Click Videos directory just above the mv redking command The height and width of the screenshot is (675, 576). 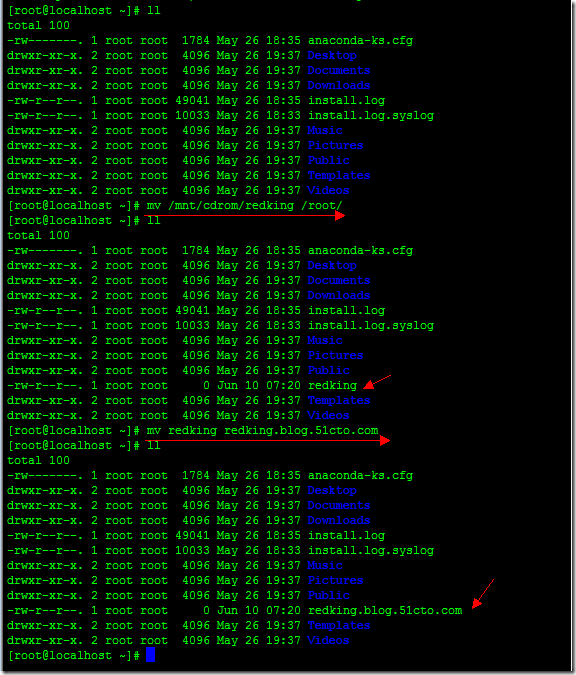pos(328,415)
